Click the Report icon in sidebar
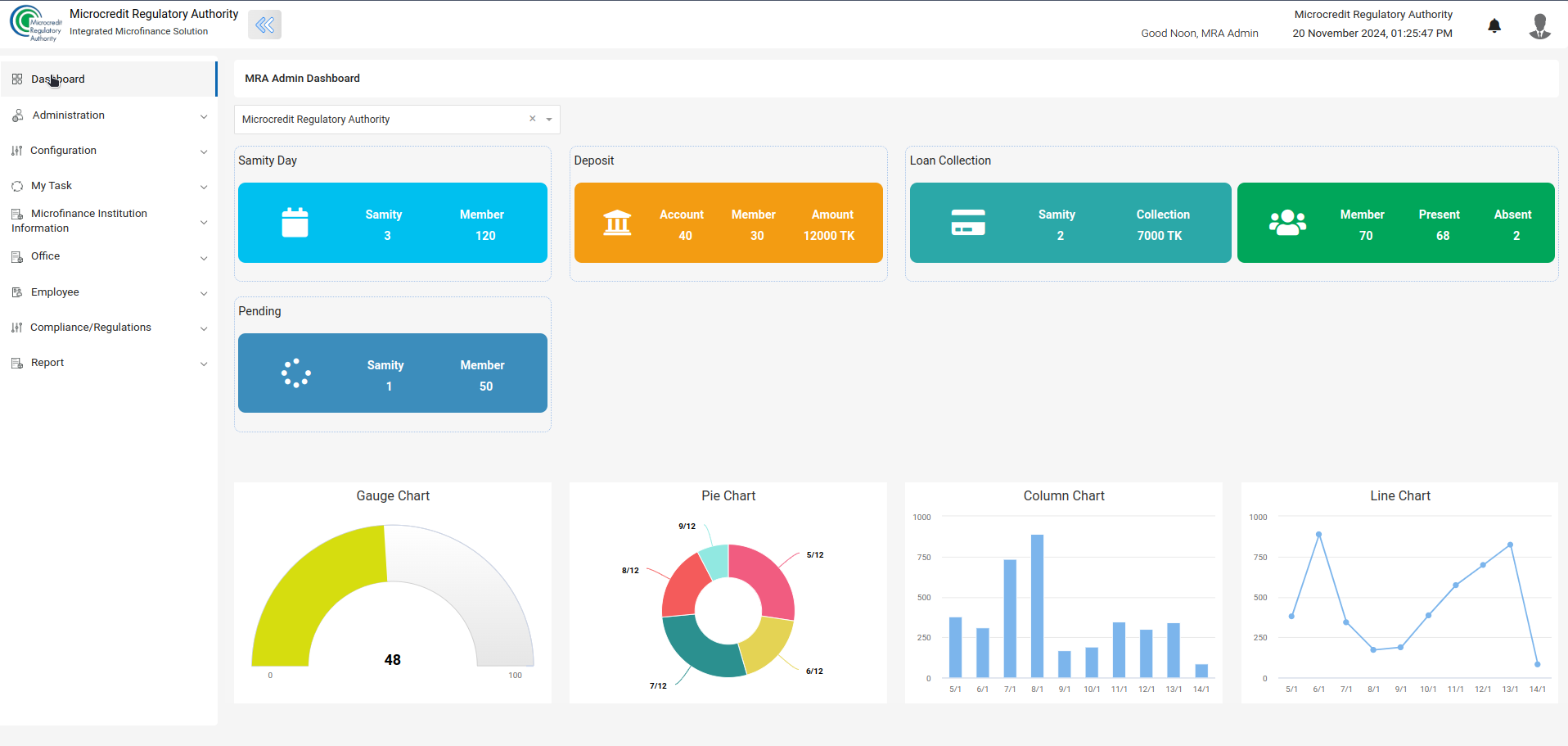This screenshot has height=746, width=1568. [x=17, y=363]
